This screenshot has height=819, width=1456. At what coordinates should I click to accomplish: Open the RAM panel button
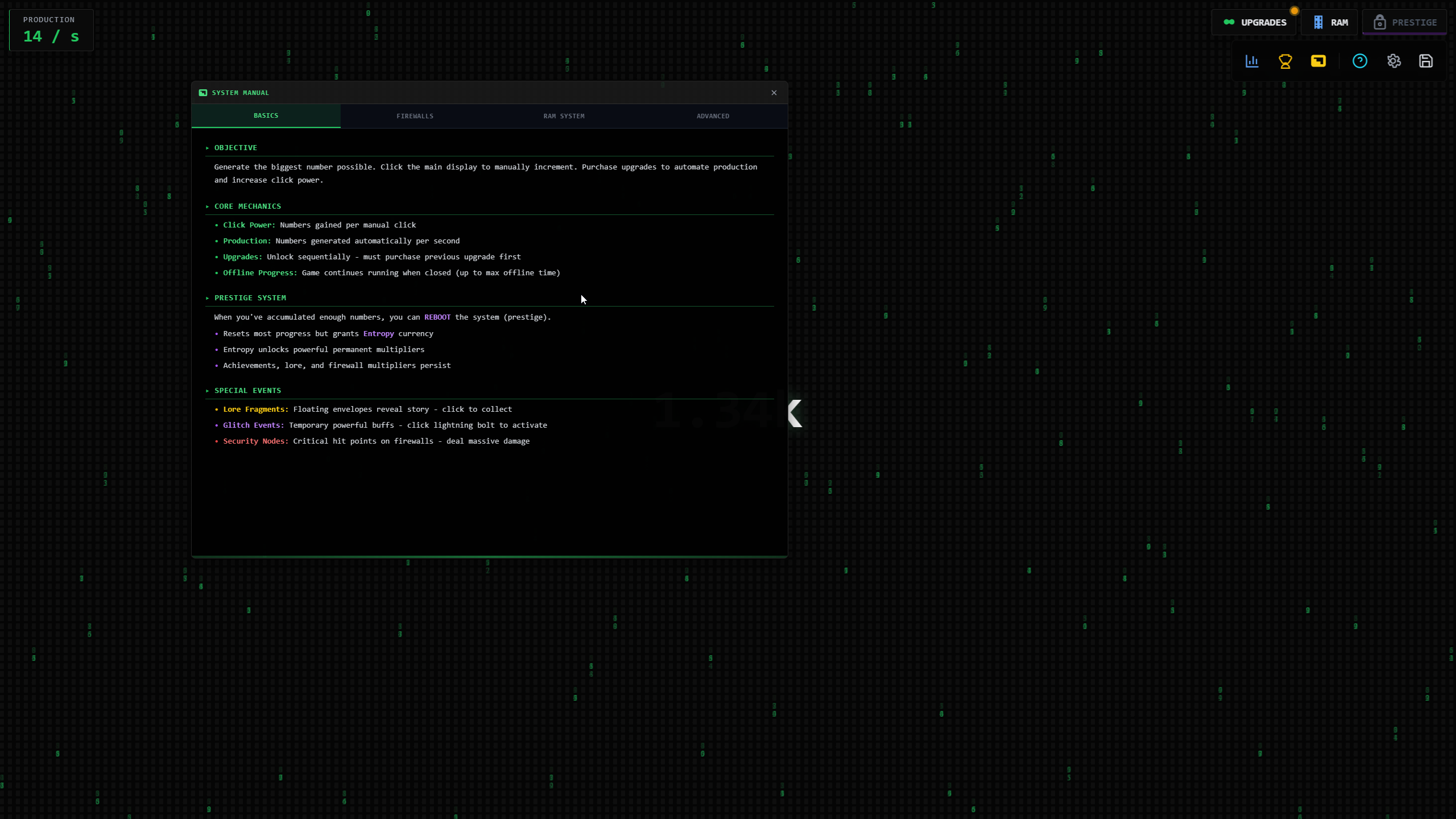click(x=1330, y=23)
